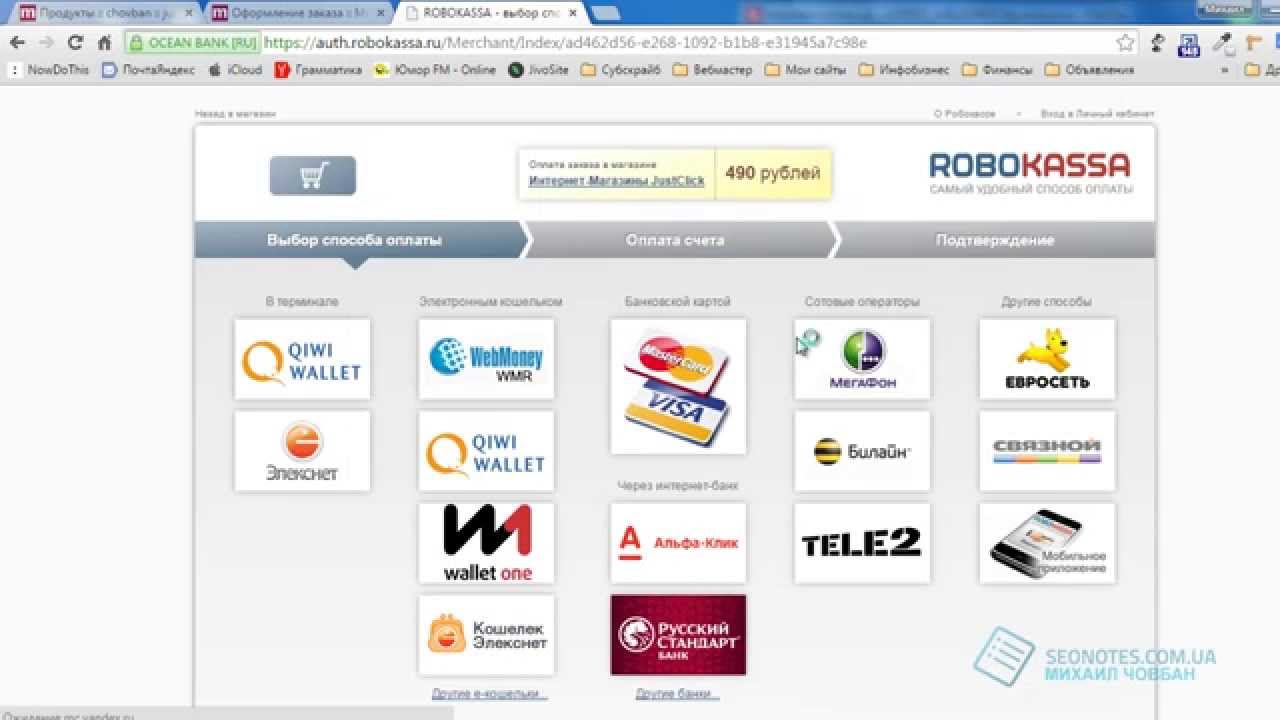Click the shopping cart icon
Screen dimensions: 1280x720
312,176
